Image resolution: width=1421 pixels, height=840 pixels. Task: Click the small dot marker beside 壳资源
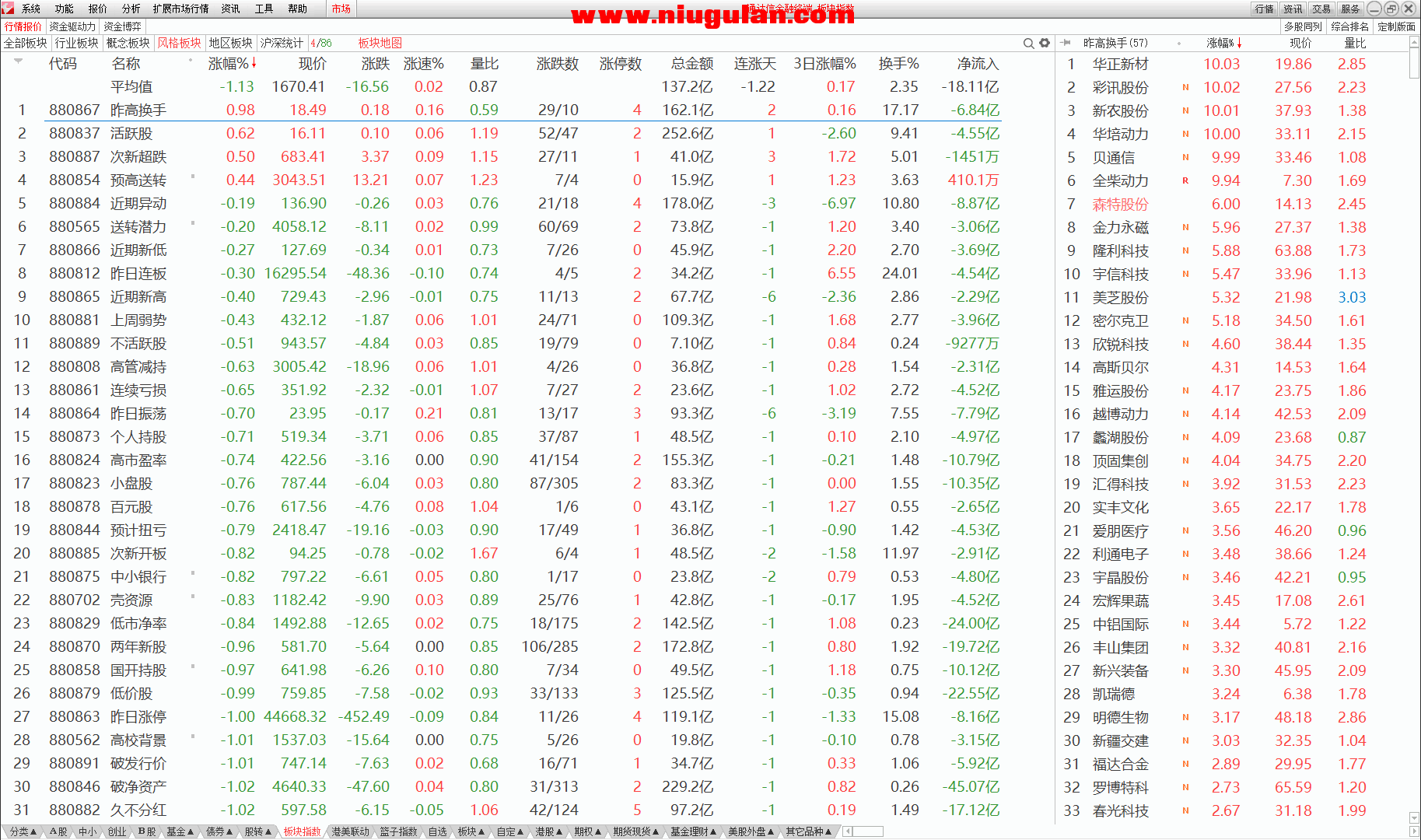tap(193, 596)
